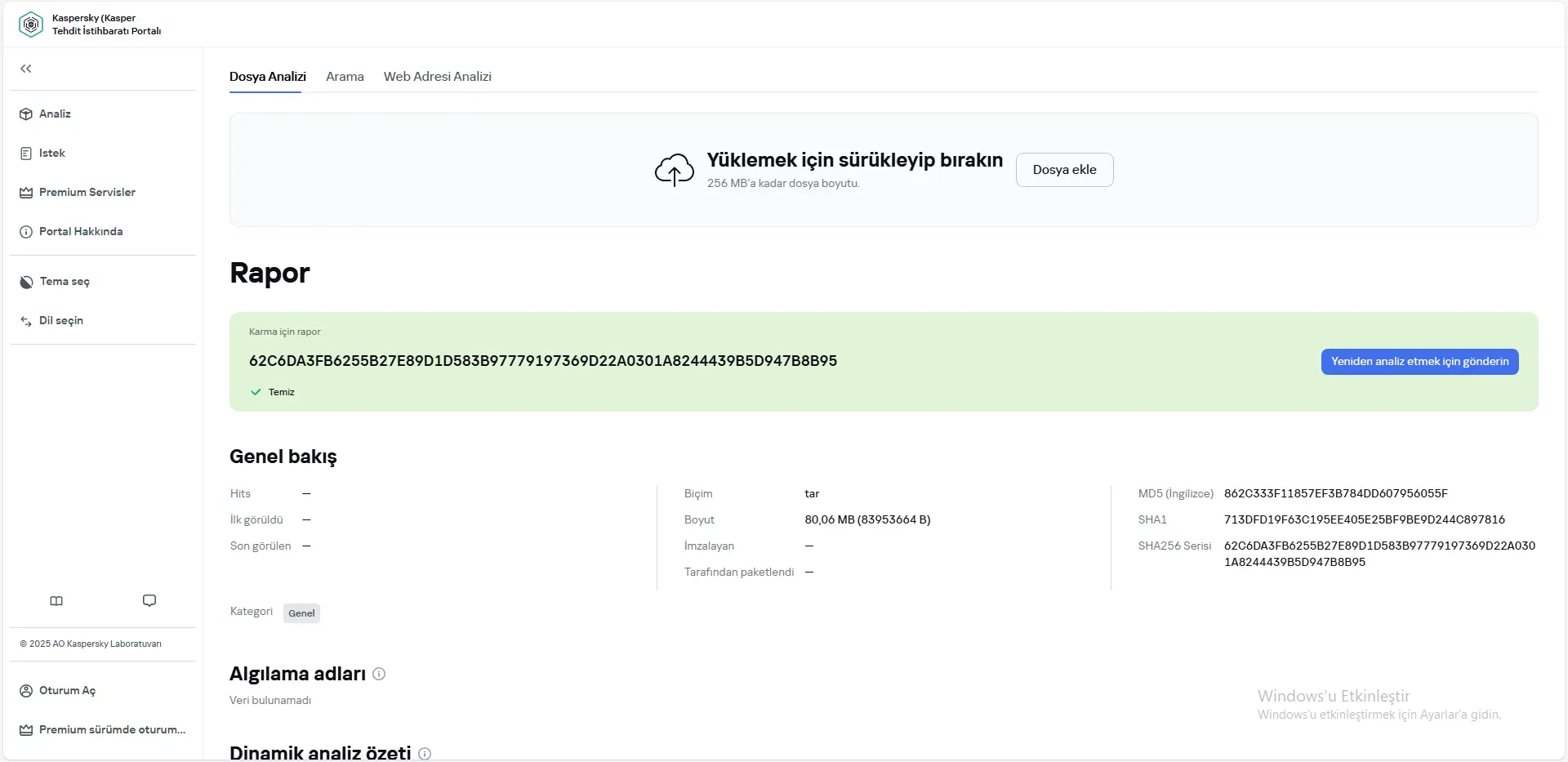Collapse the sidebar with double-chevron icon

[26, 69]
